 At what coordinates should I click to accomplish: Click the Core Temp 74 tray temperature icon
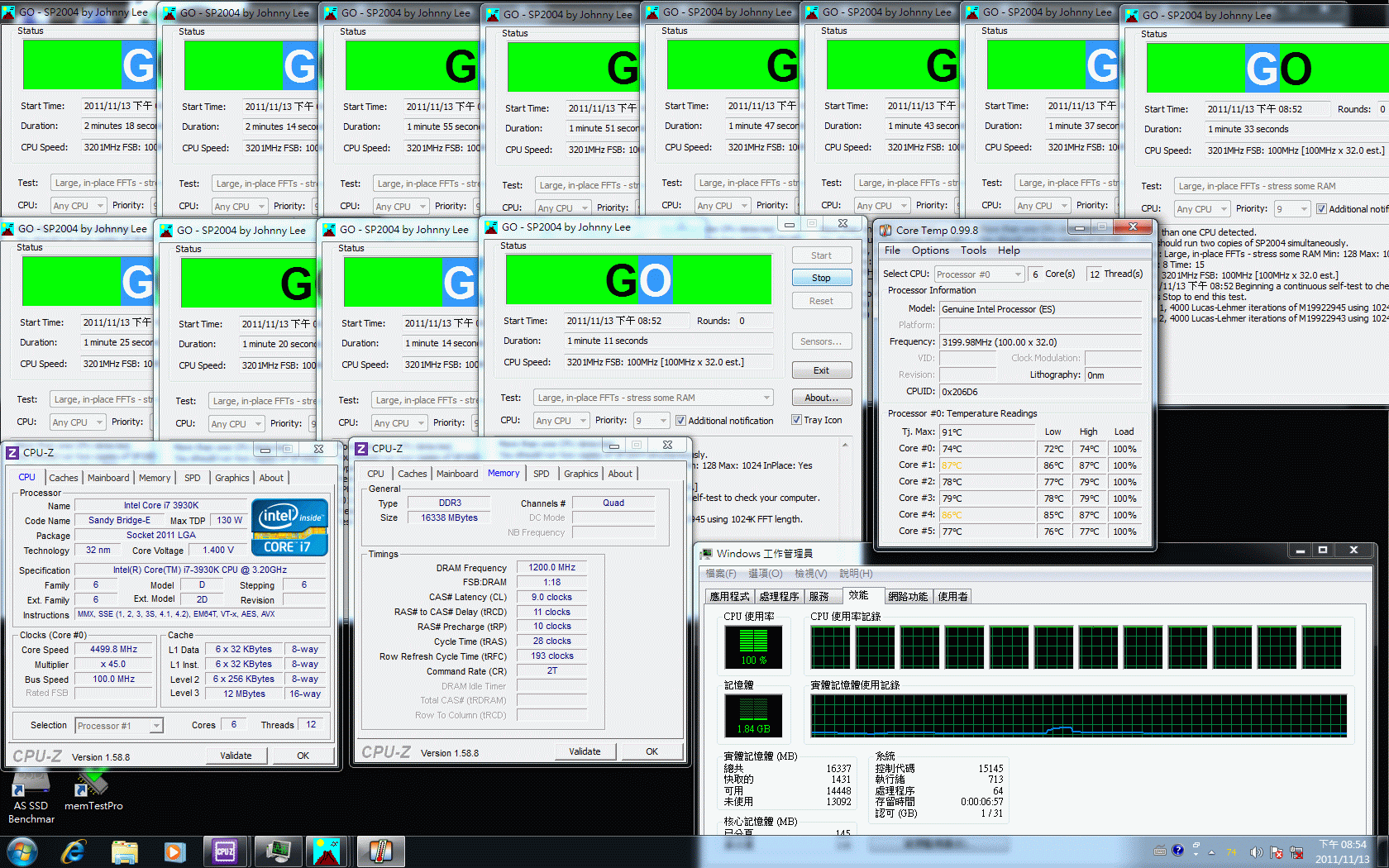(1231, 852)
